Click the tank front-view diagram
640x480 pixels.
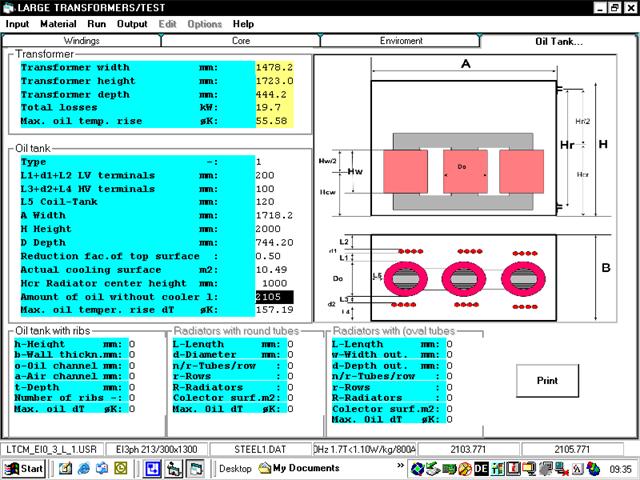[463, 148]
